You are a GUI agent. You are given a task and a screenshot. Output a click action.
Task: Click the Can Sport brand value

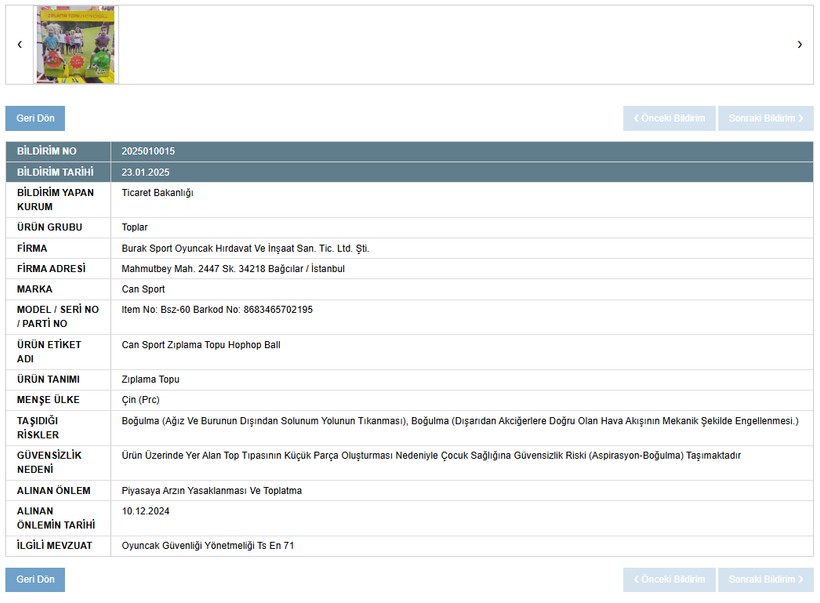(143, 289)
